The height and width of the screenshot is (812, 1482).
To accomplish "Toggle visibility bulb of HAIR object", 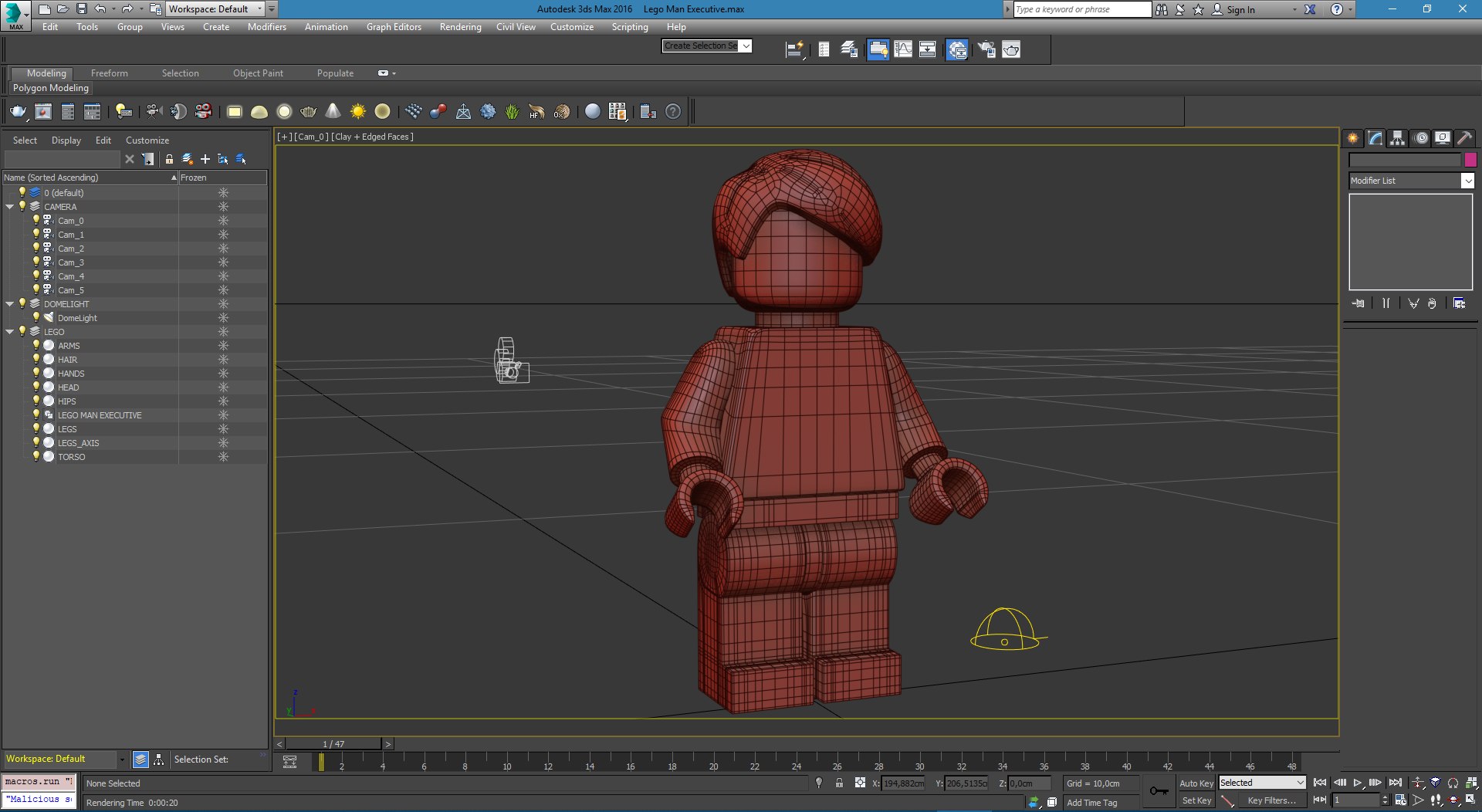I will (x=36, y=359).
